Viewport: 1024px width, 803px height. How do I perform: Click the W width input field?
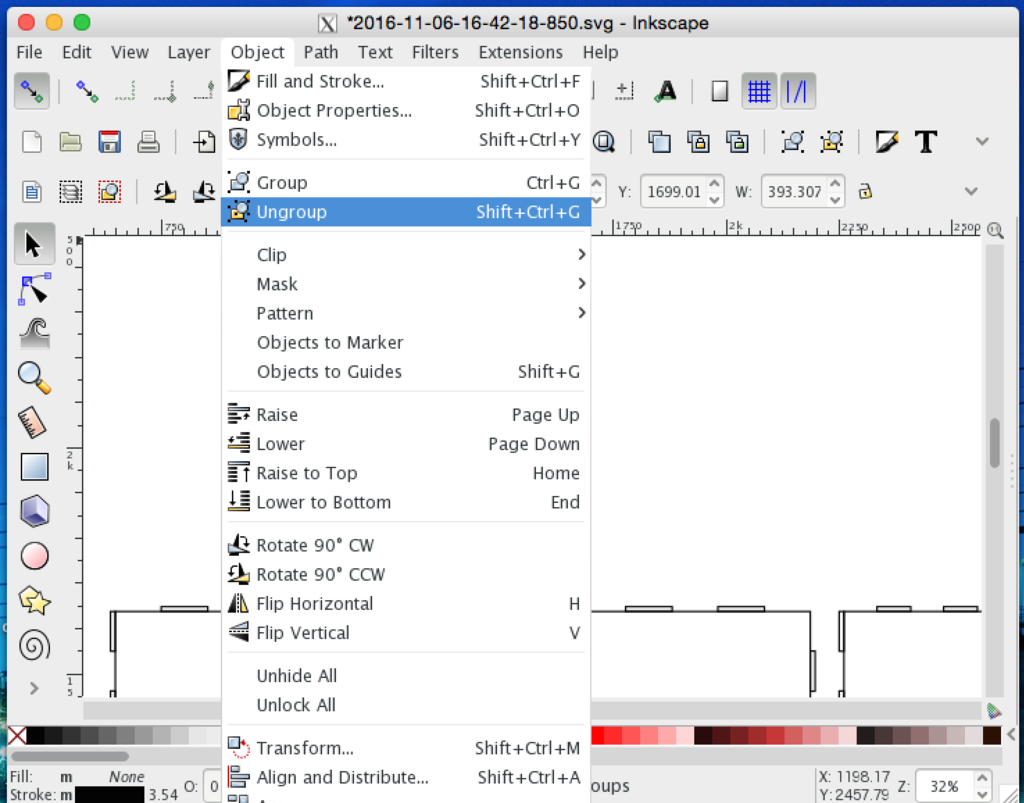pyautogui.click(x=795, y=192)
